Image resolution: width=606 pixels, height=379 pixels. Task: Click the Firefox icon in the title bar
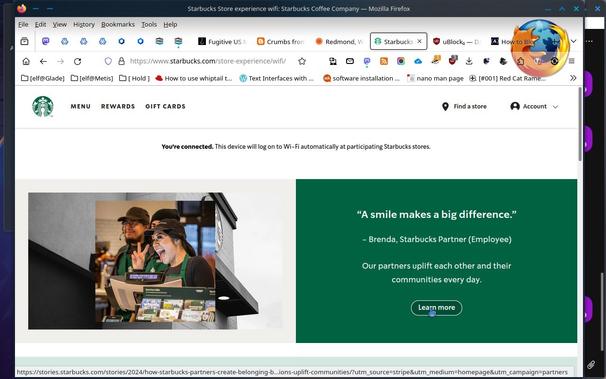tap(22, 8)
